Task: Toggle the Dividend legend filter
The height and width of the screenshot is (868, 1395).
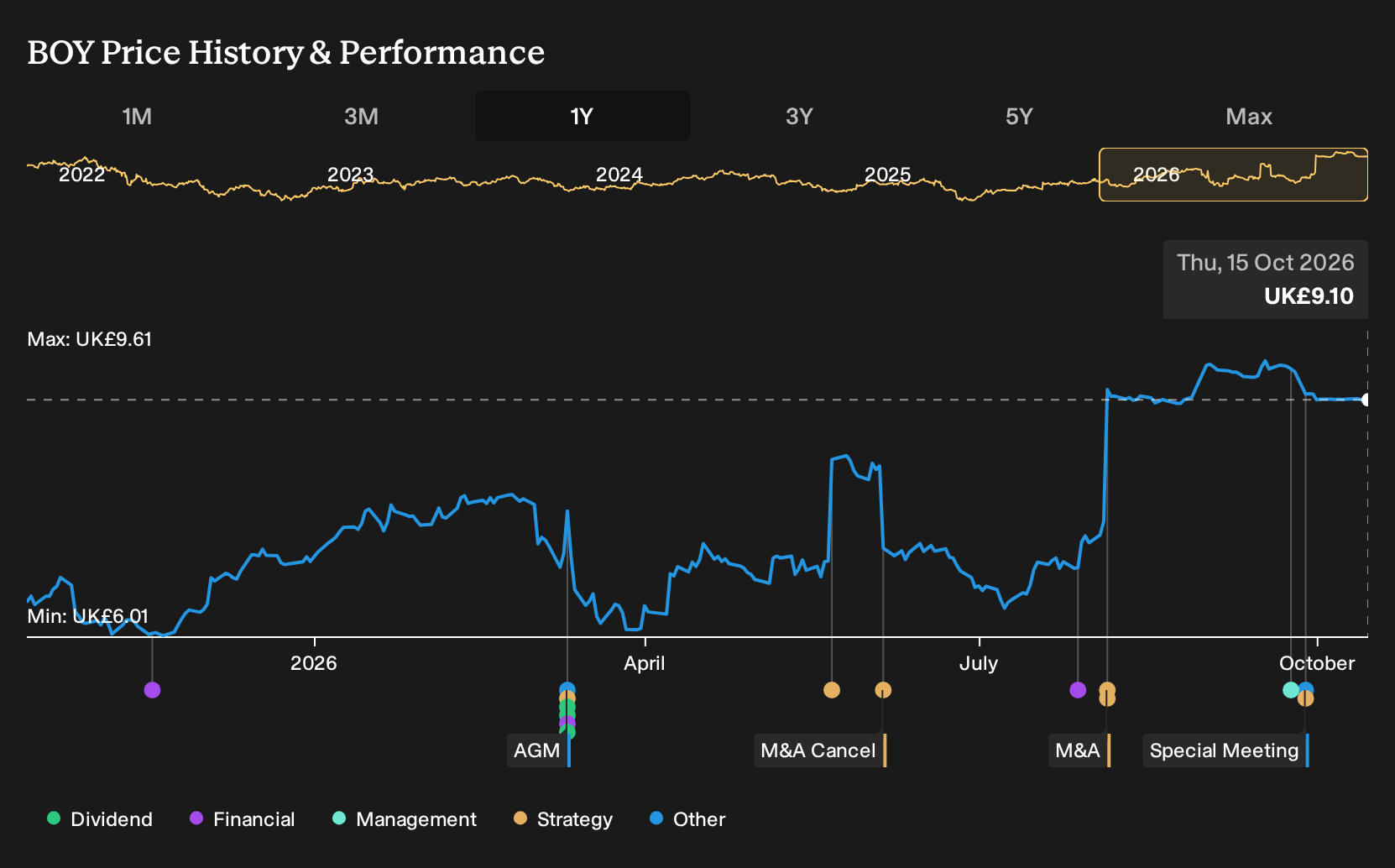Action: pos(100,819)
